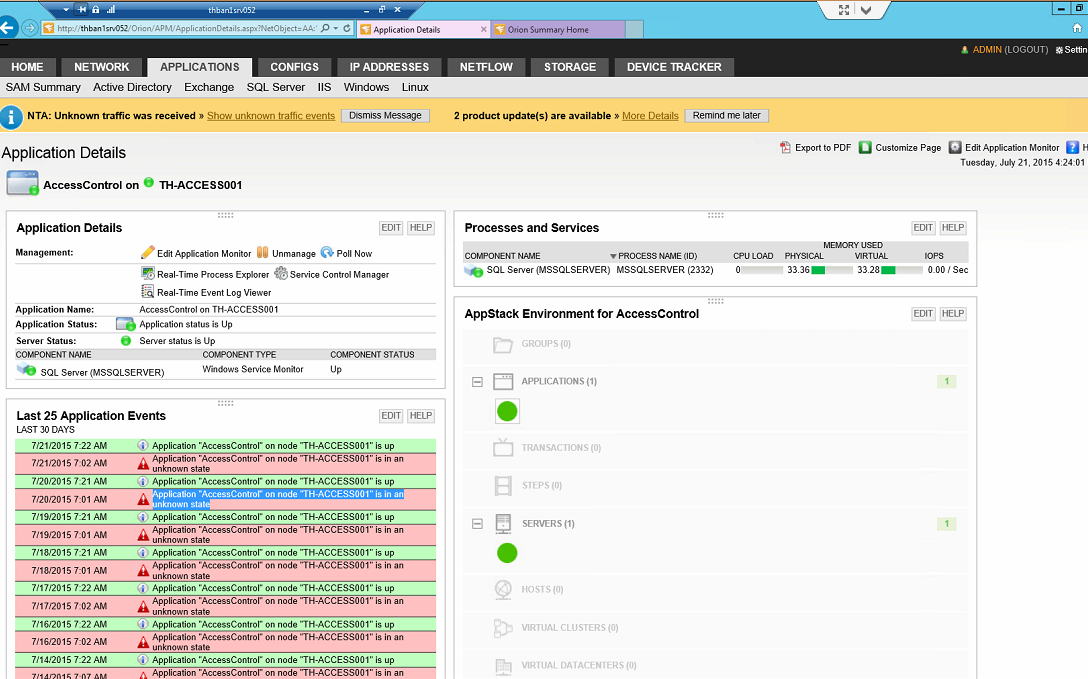Click HELP in AppStack Environment panel

point(953,313)
